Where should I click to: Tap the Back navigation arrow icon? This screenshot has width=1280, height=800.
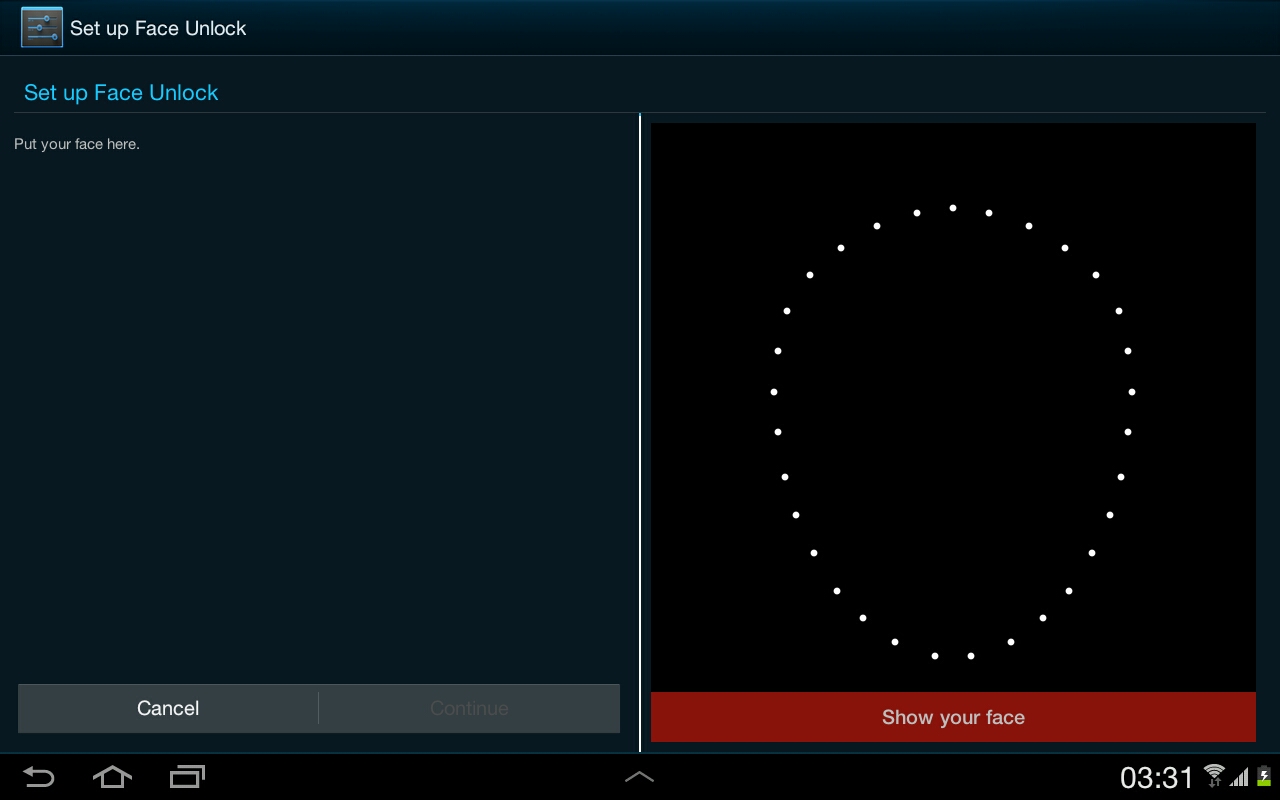click(39, 777)
